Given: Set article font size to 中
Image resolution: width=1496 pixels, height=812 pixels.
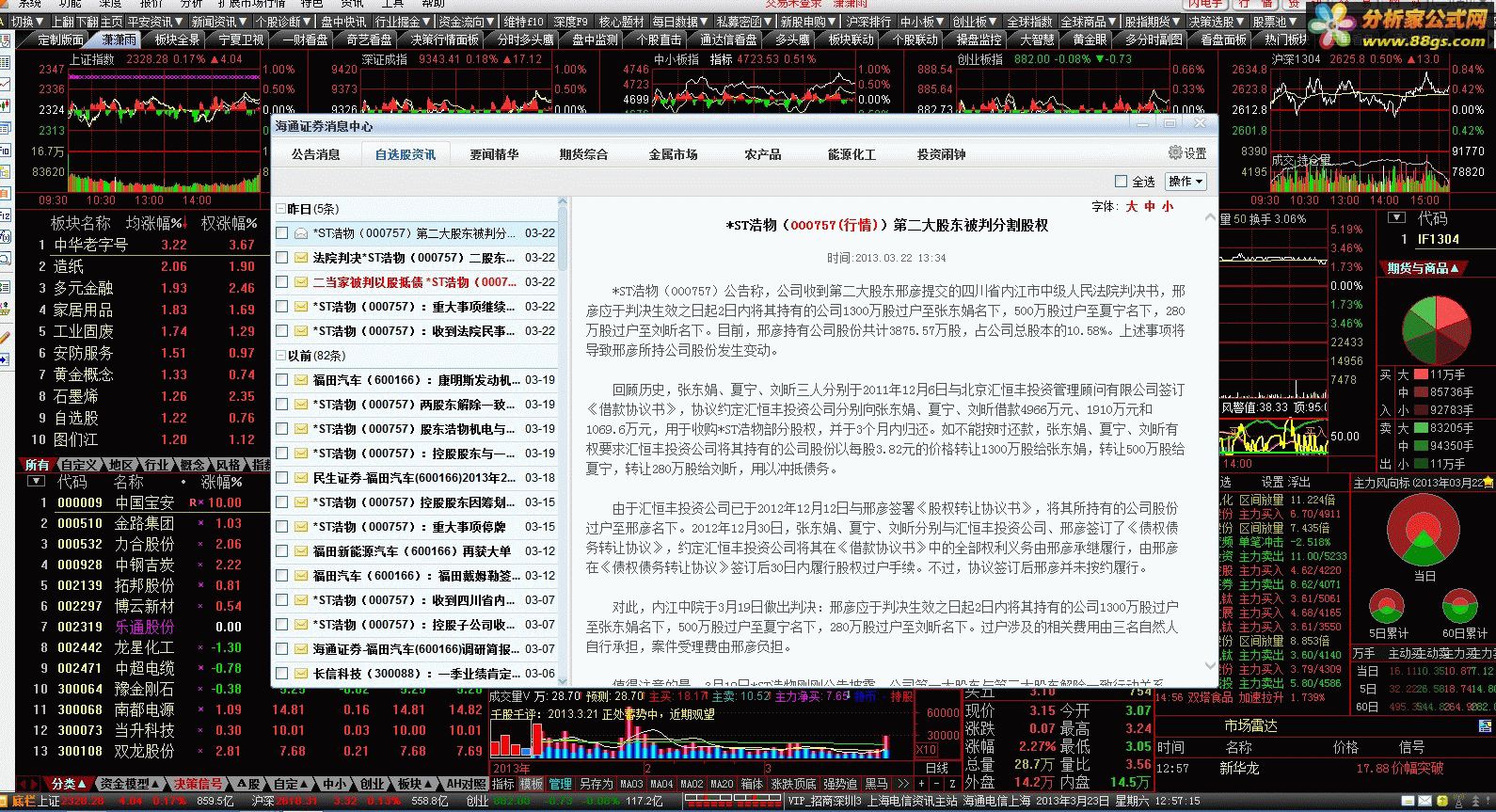Looking at the screenshot, I should [1150, 206].
